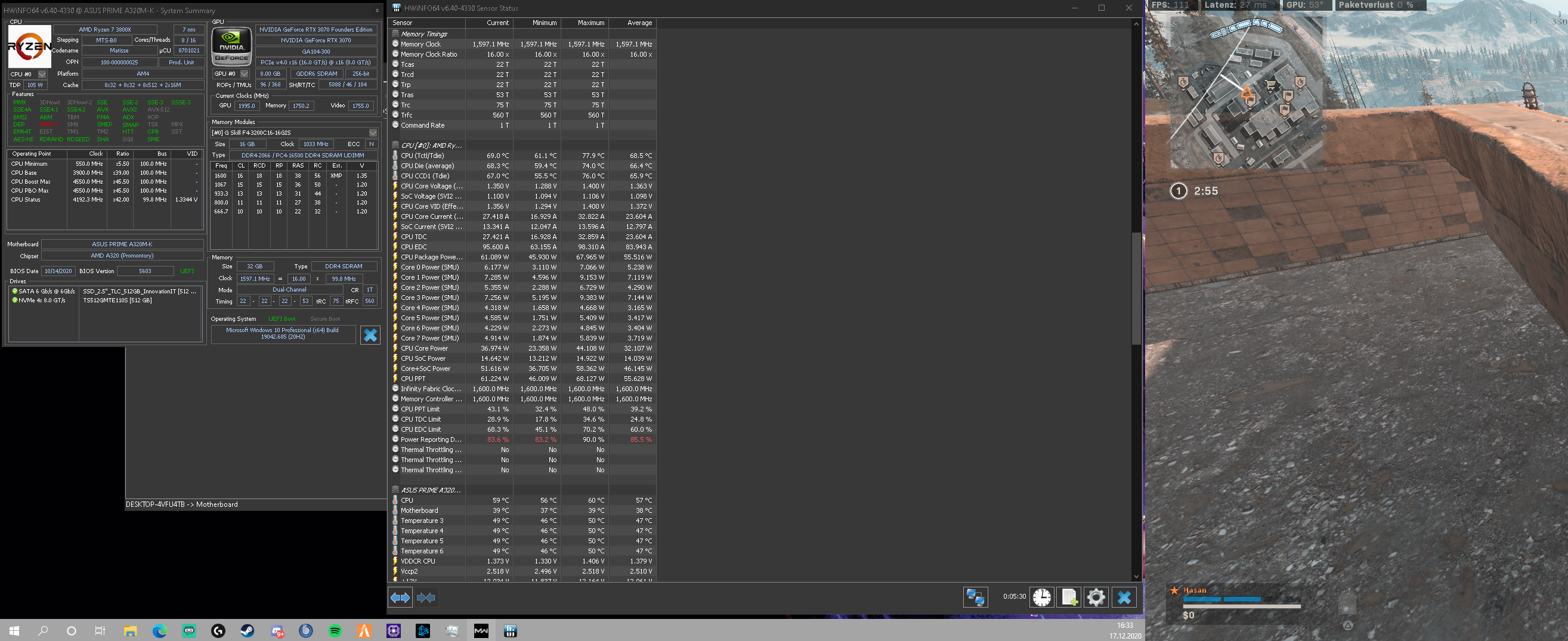The image size is (1568, 641).
Task: Open CPU #0 selector dropdown
Action: [x=42, y=75]
